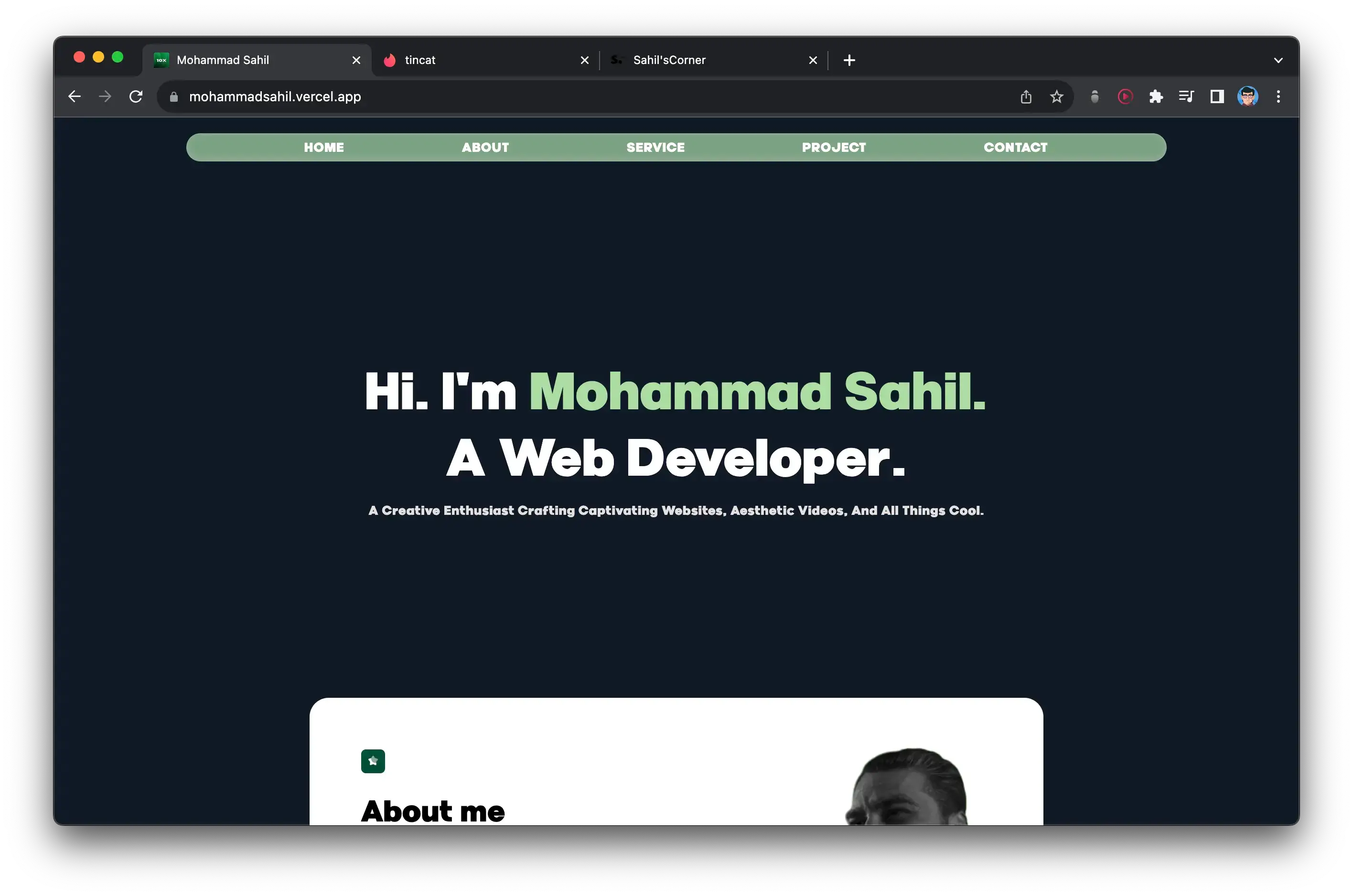
Task: Close the Sahil'sCorner tab
Action: (x=813, y=60)
